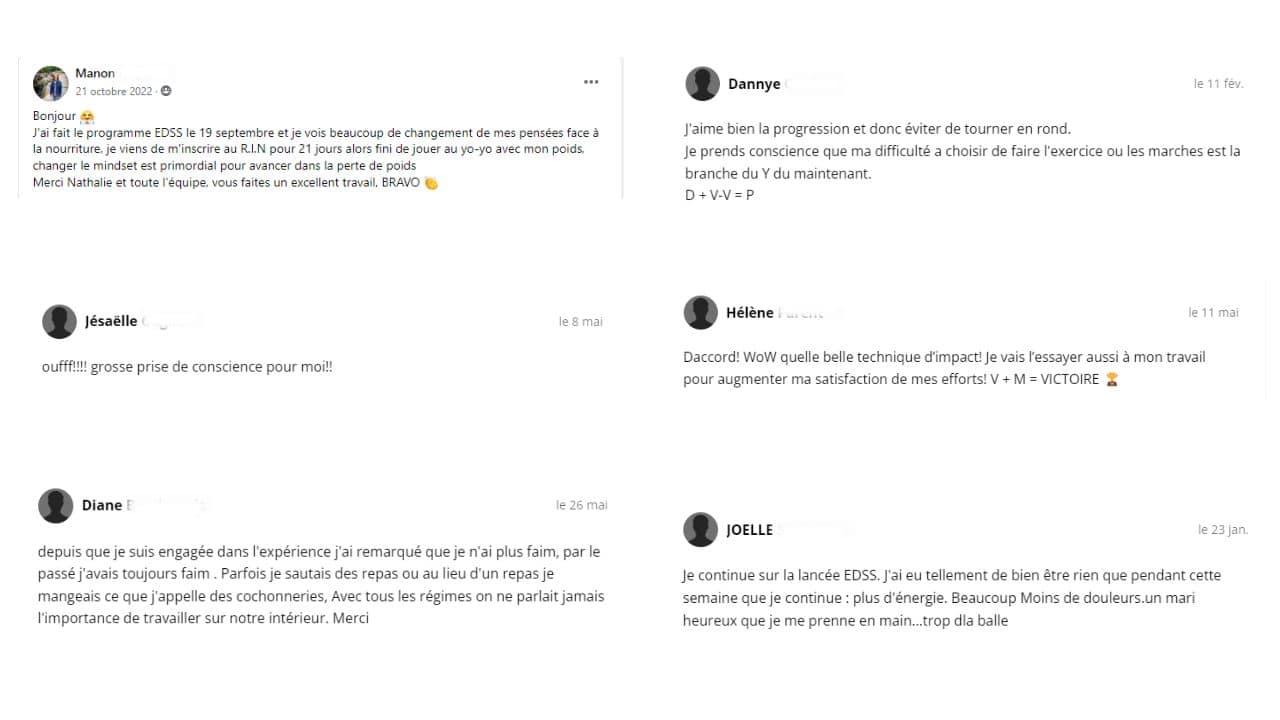Click the clapping emoji after BRAVO
Screen dimensions: 1280x720
click(431, 183)
